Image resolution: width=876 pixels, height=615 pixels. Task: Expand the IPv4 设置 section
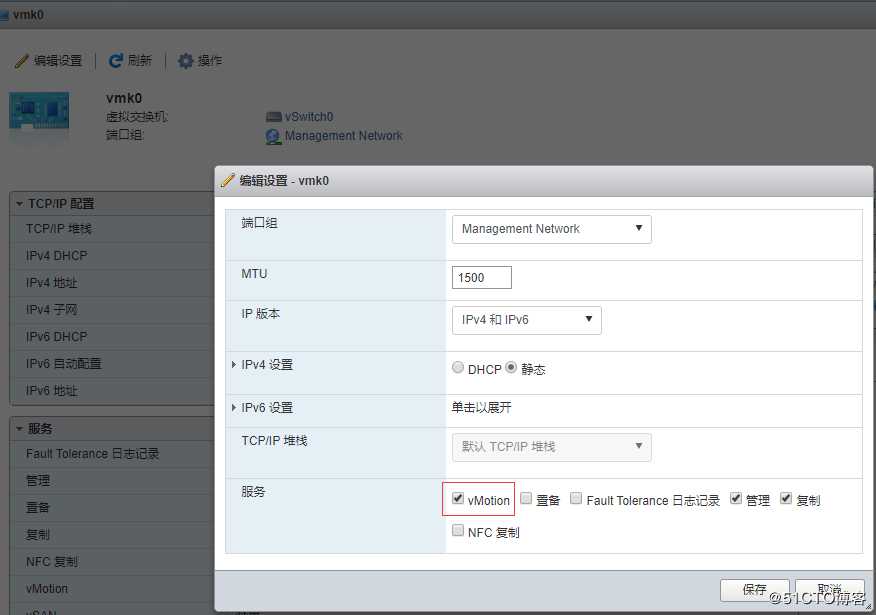(234, 365)
